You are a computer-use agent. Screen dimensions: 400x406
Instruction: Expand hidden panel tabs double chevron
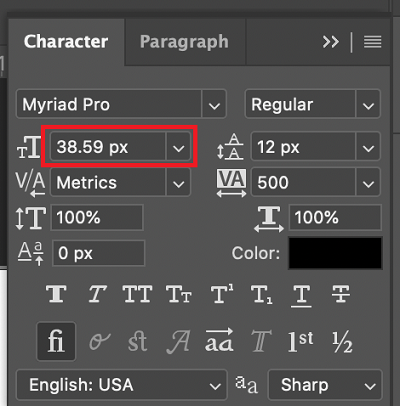[331, 42]
